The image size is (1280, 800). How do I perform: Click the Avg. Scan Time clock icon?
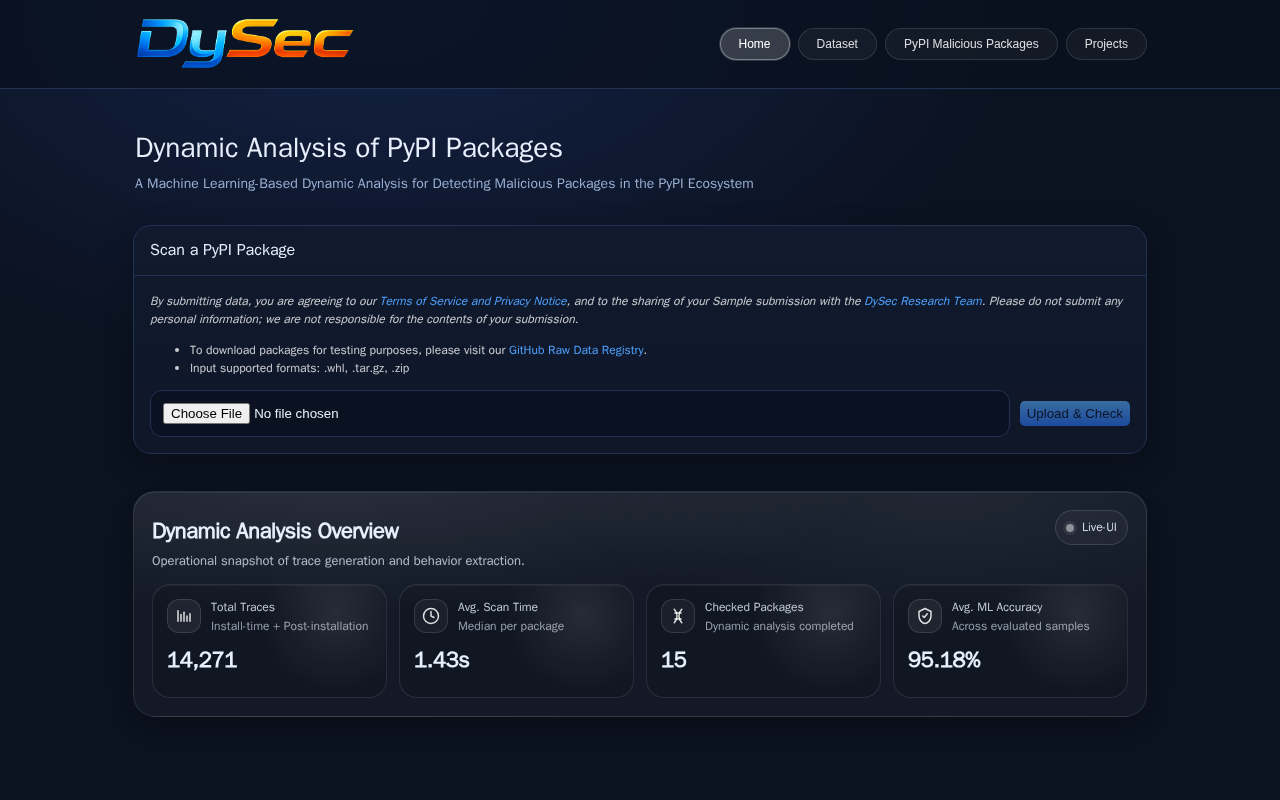(431, 616)
